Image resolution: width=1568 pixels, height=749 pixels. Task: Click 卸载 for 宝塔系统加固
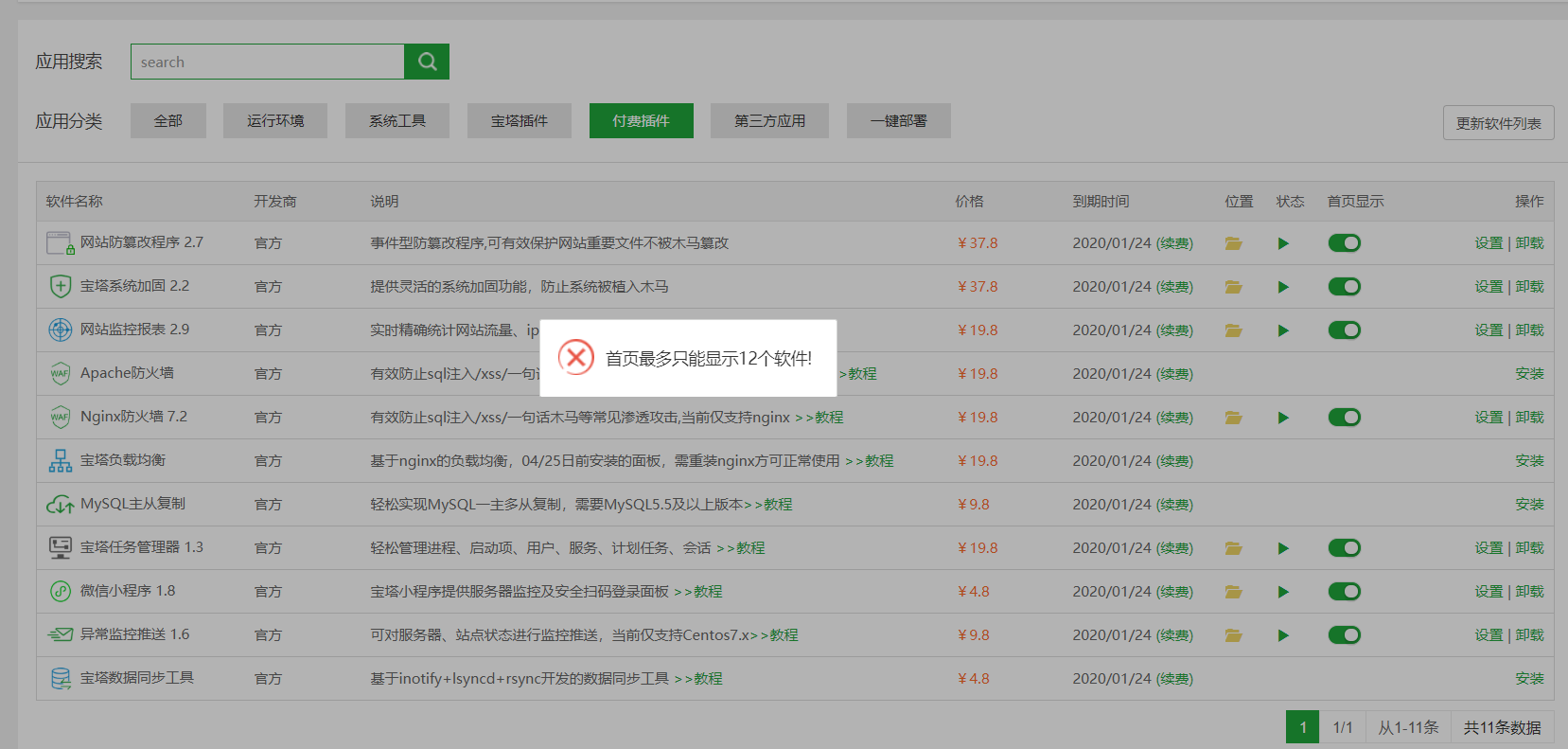coord(1529,287)
